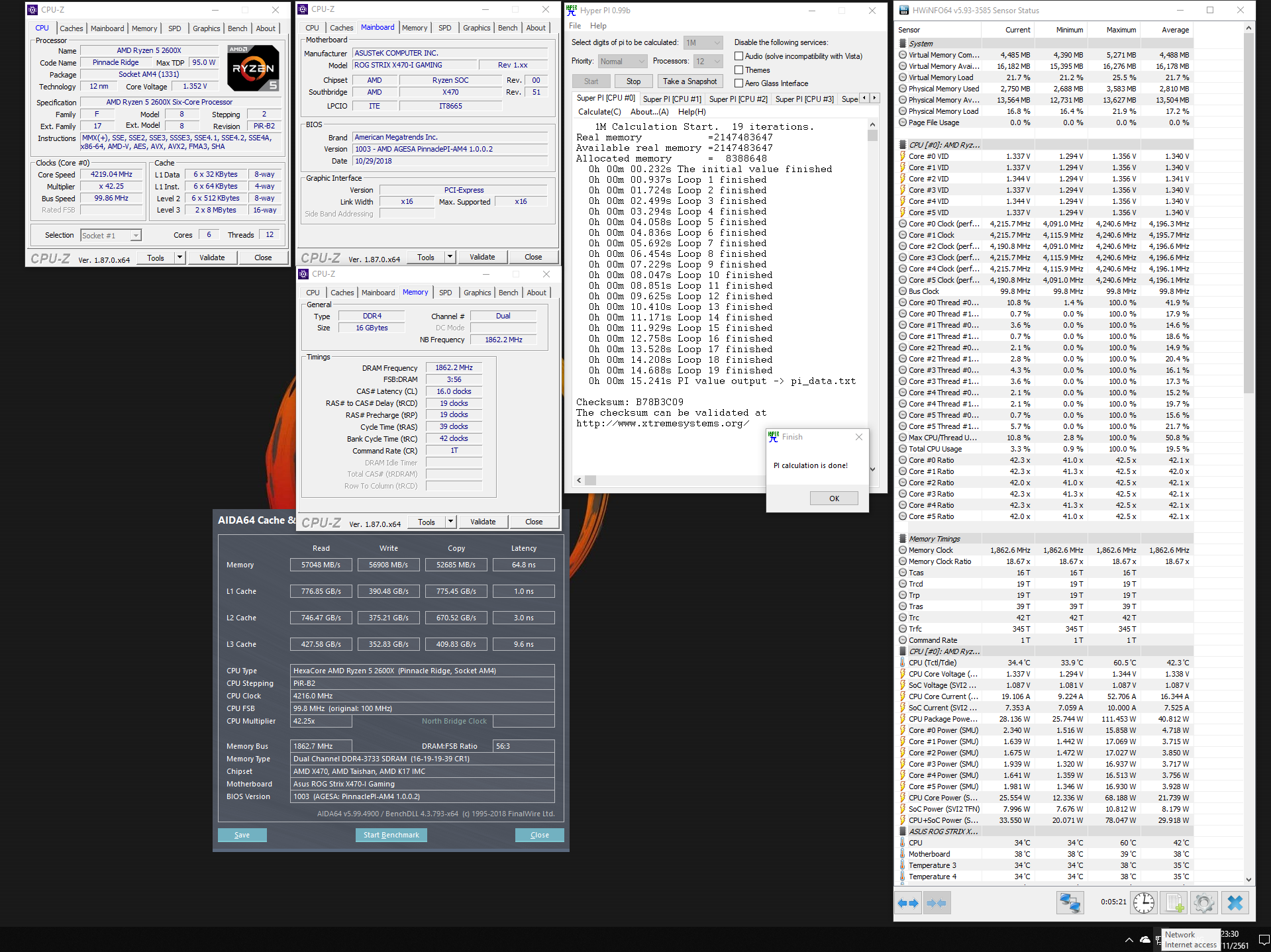Open the Hyper PI File menu
This screenshot has width=1271, height=952.
575,26
